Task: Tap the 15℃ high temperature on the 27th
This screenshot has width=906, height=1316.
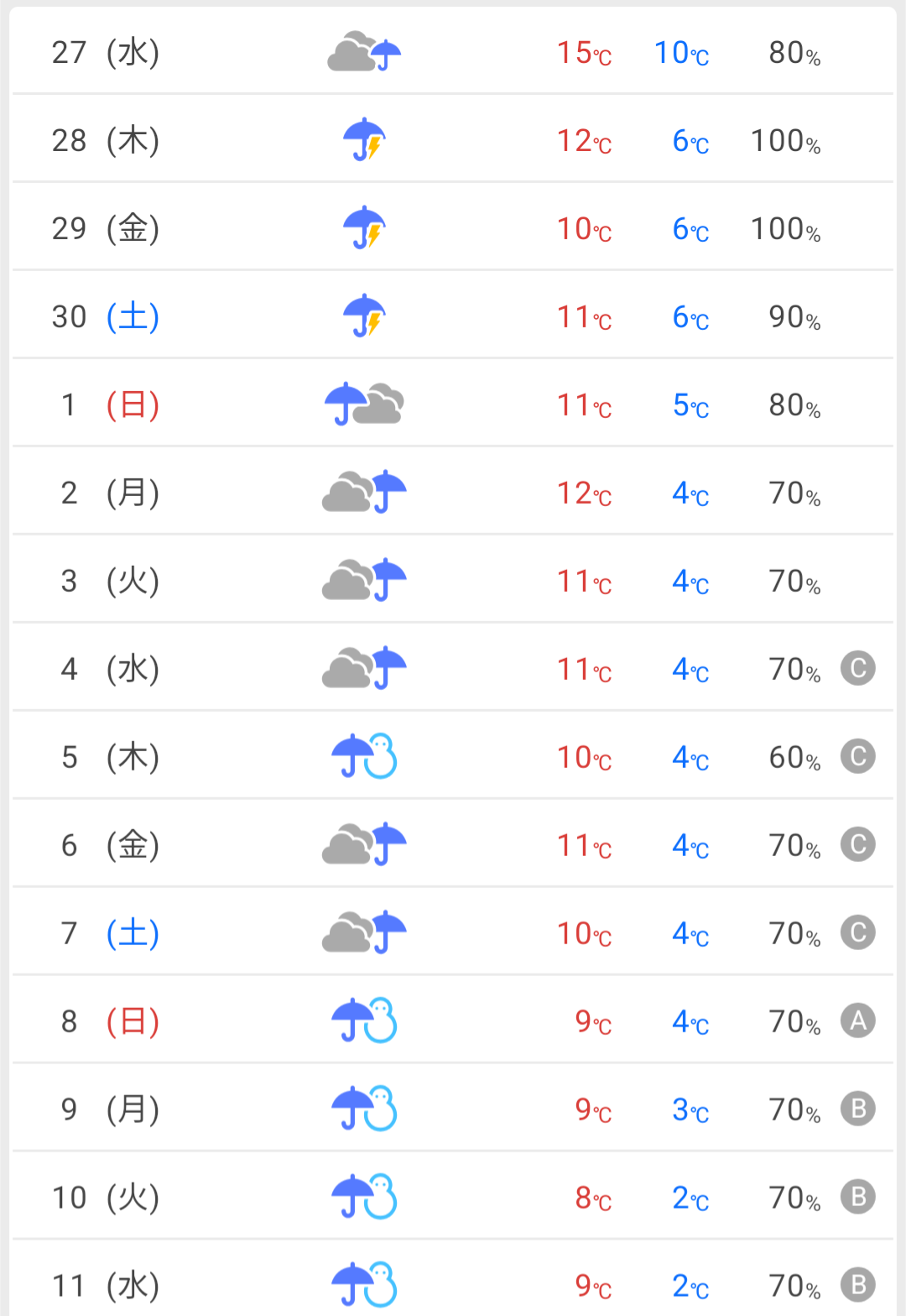Action: 585,53
